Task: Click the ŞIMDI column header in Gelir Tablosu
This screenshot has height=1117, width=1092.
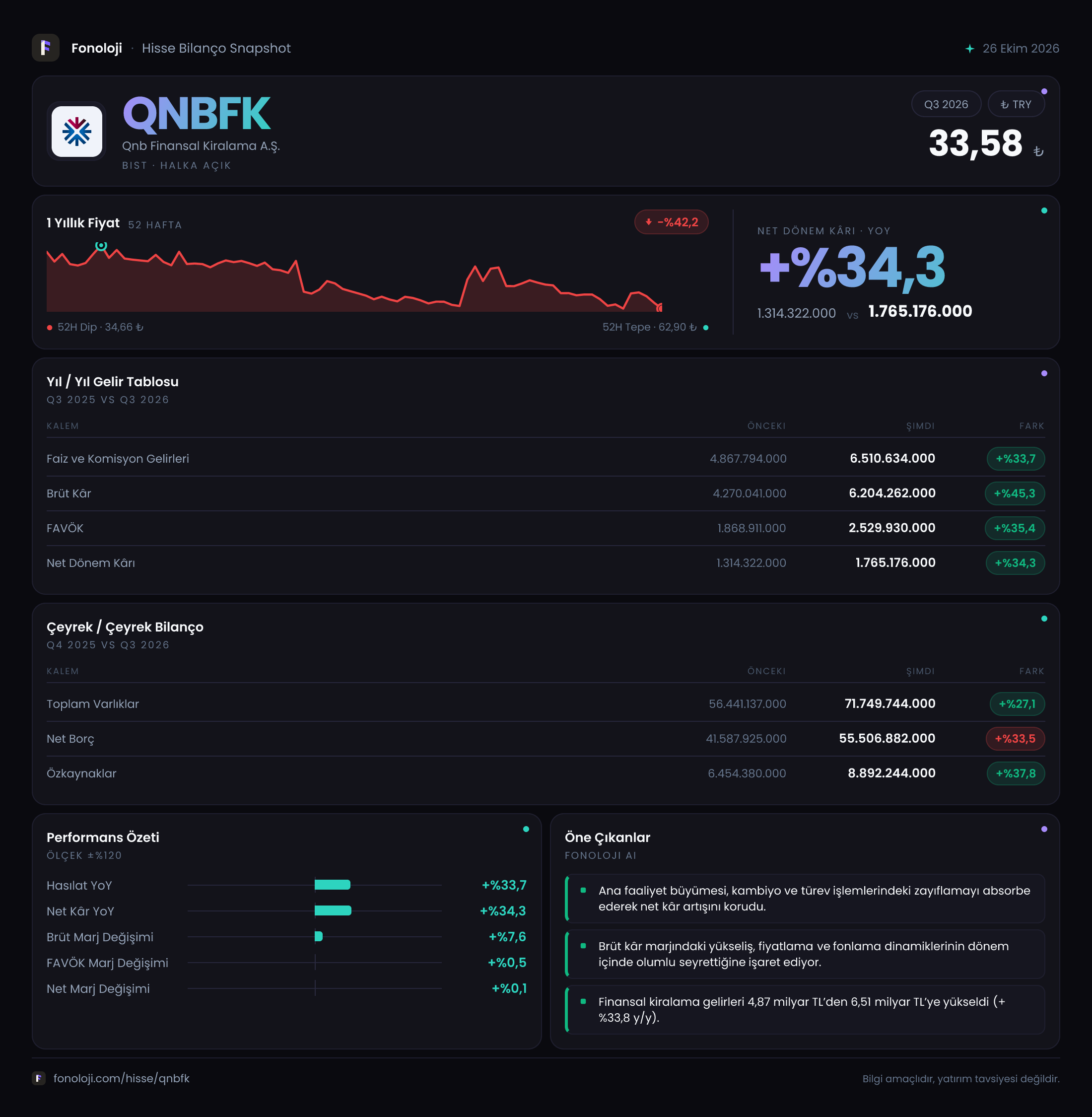Action: point(920,425)
